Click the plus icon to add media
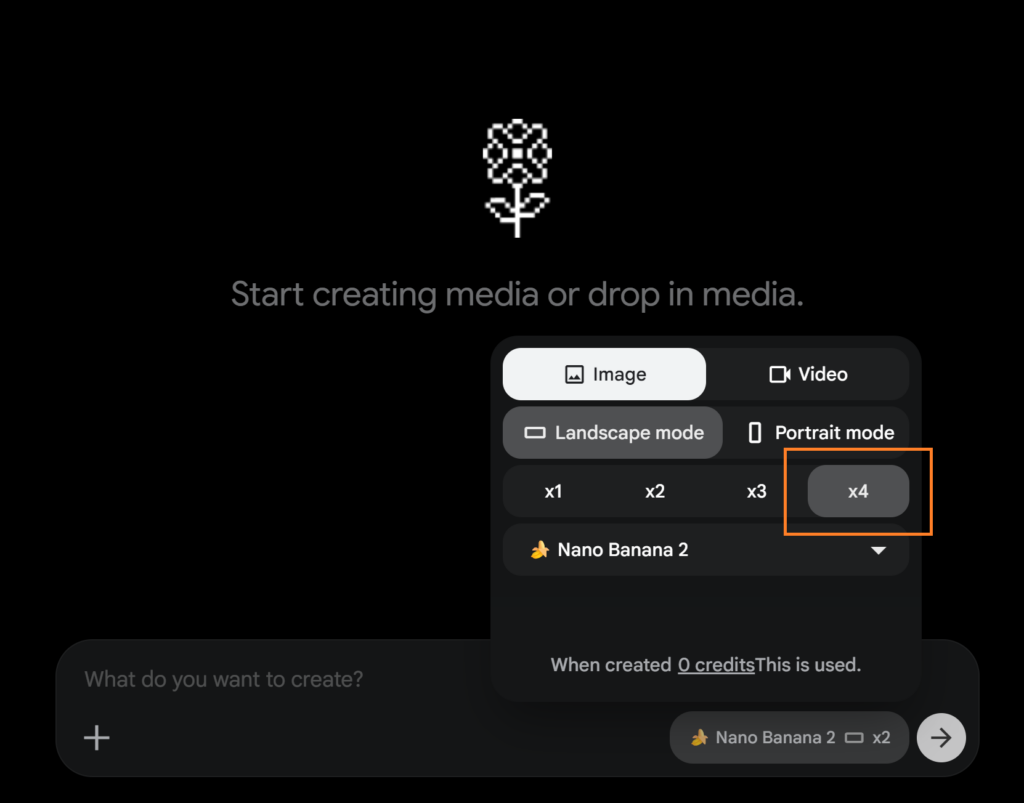This screenshot has width=1024, height=803. click(97, 738)
